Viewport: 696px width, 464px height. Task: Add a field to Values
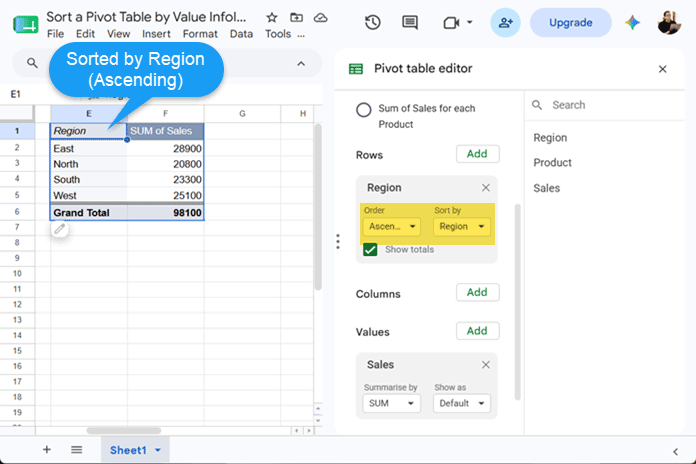477,331
